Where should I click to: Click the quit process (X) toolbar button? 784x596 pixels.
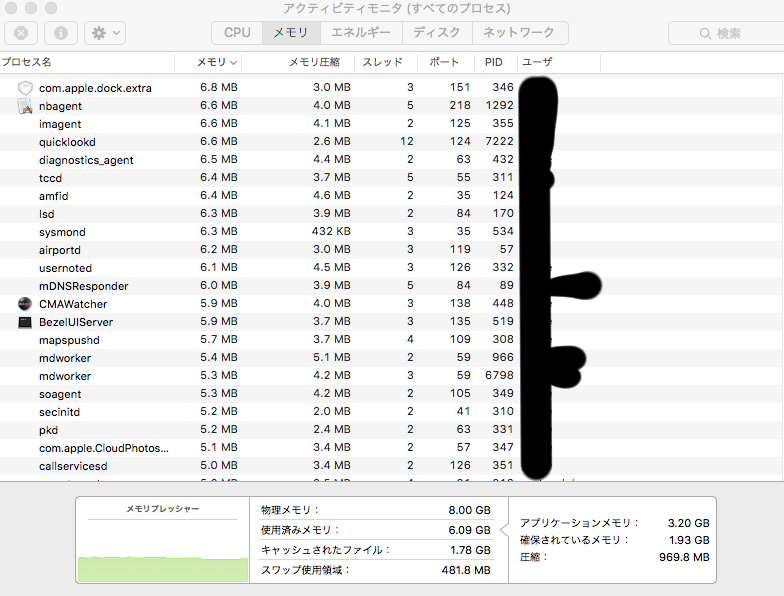tap(22, 33)
